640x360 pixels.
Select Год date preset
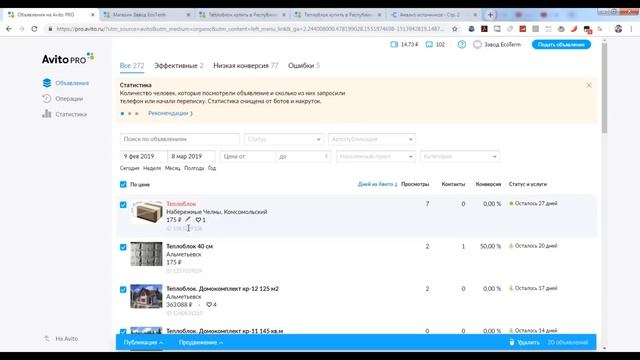point(212,168)
